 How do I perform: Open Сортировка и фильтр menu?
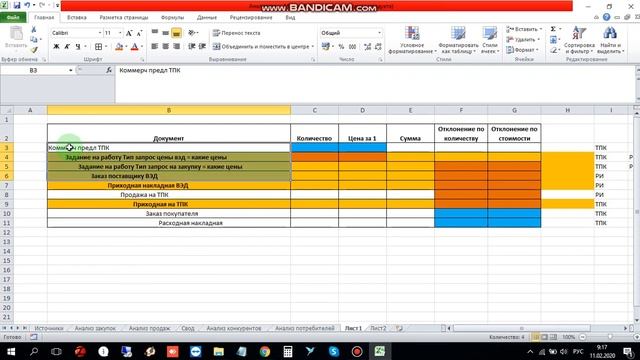coord(579,40)
